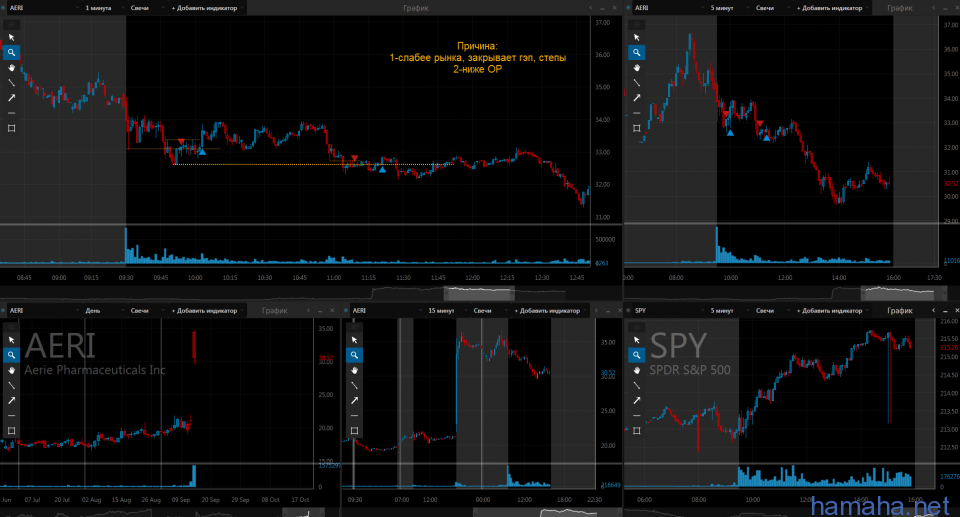The image size is (960, 517).
Task: Choose the horizontal line tool in the AERI 1 минута chart
Action: click(x=11, y=113)
